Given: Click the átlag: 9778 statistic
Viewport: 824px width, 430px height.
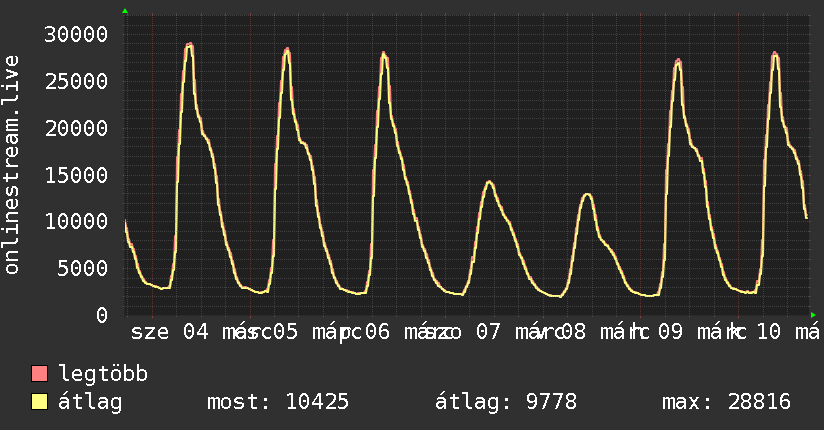Looking at the screenshot, I should coord(506,402).
